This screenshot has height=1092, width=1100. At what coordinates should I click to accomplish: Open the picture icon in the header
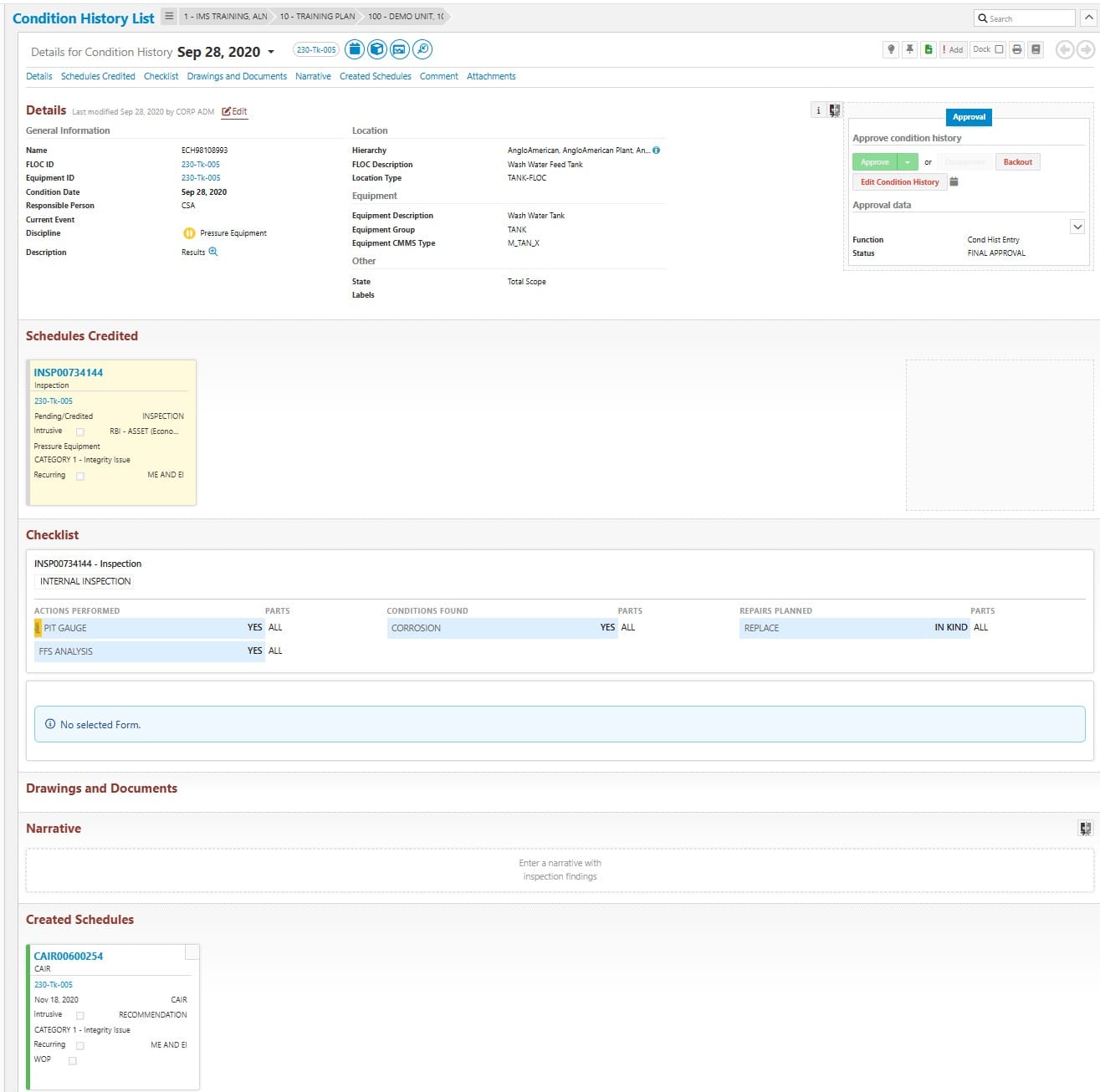click(x=400, y=49)
